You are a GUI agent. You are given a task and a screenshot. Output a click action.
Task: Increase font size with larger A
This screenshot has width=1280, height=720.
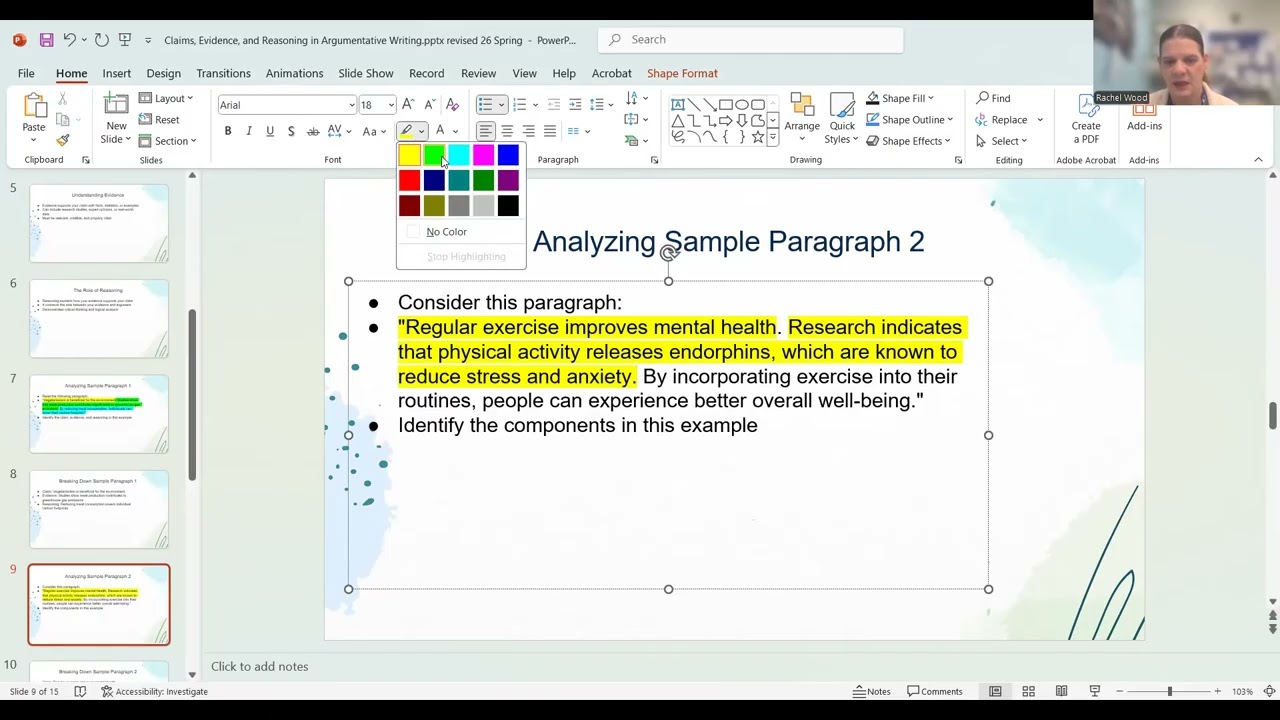point(408,105)
